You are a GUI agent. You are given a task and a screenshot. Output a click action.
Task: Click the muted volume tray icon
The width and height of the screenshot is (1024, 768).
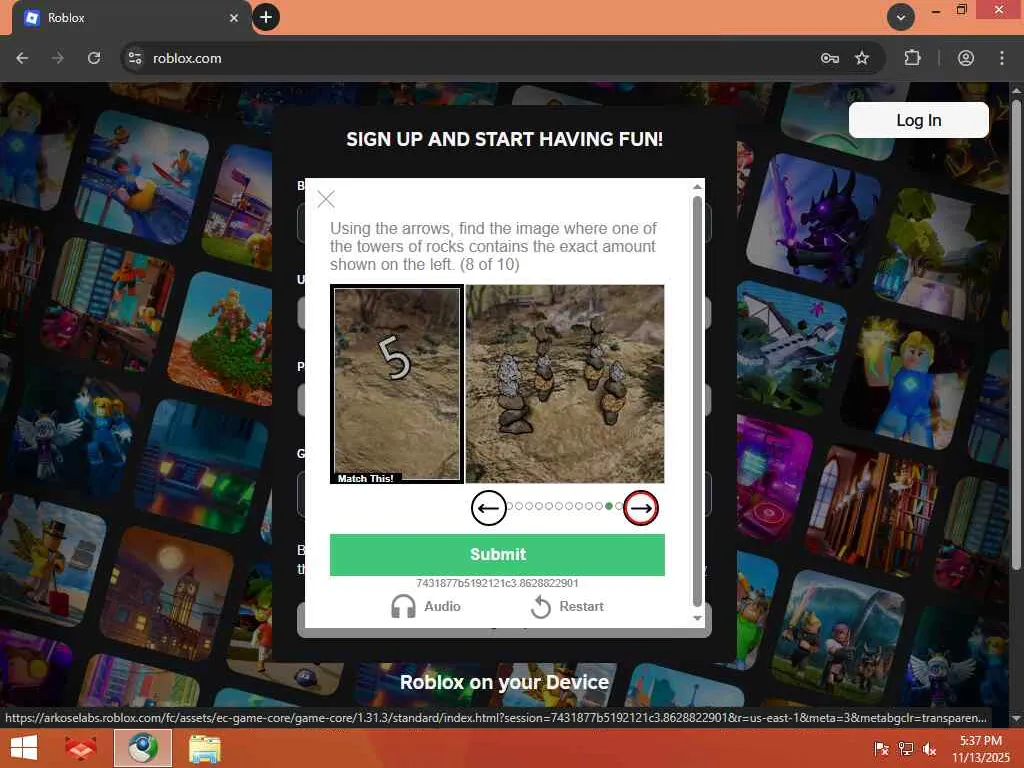(x=929, y=748)
